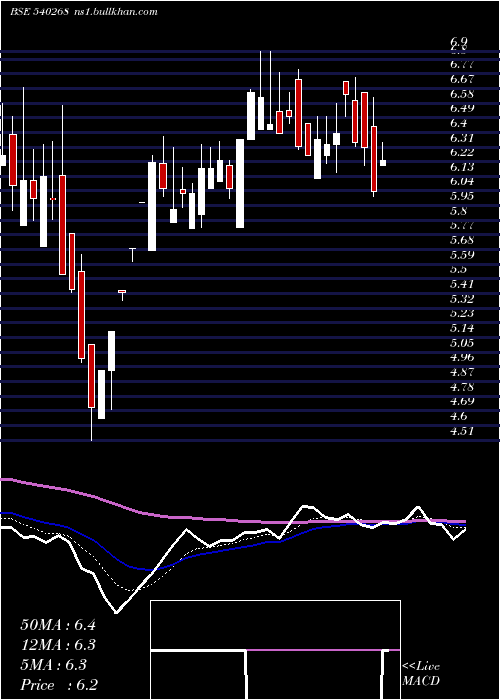The image size is (500, 700).
Task: Click the Price : 6.2 readout
Action: tap(59, 685)
